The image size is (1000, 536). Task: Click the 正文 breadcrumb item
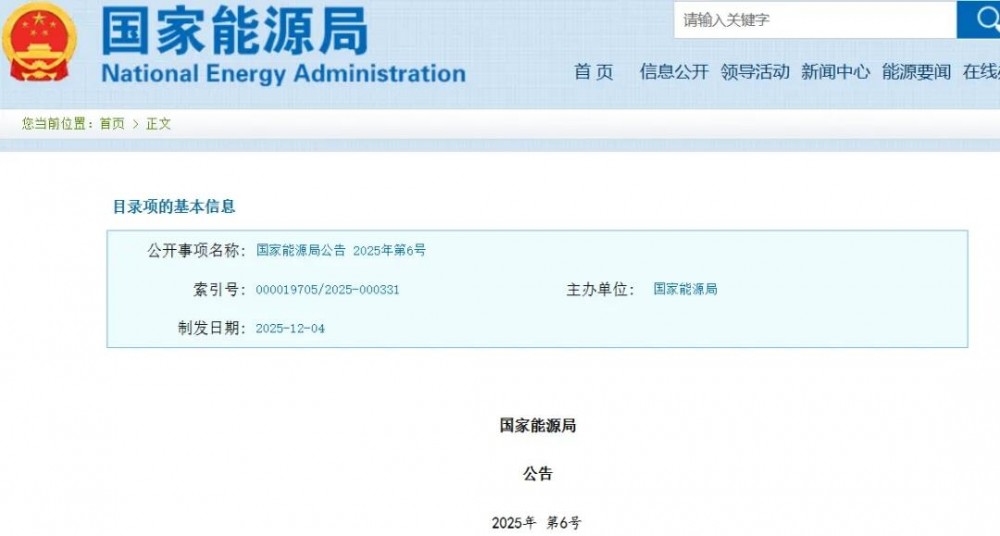coord(159,124)
